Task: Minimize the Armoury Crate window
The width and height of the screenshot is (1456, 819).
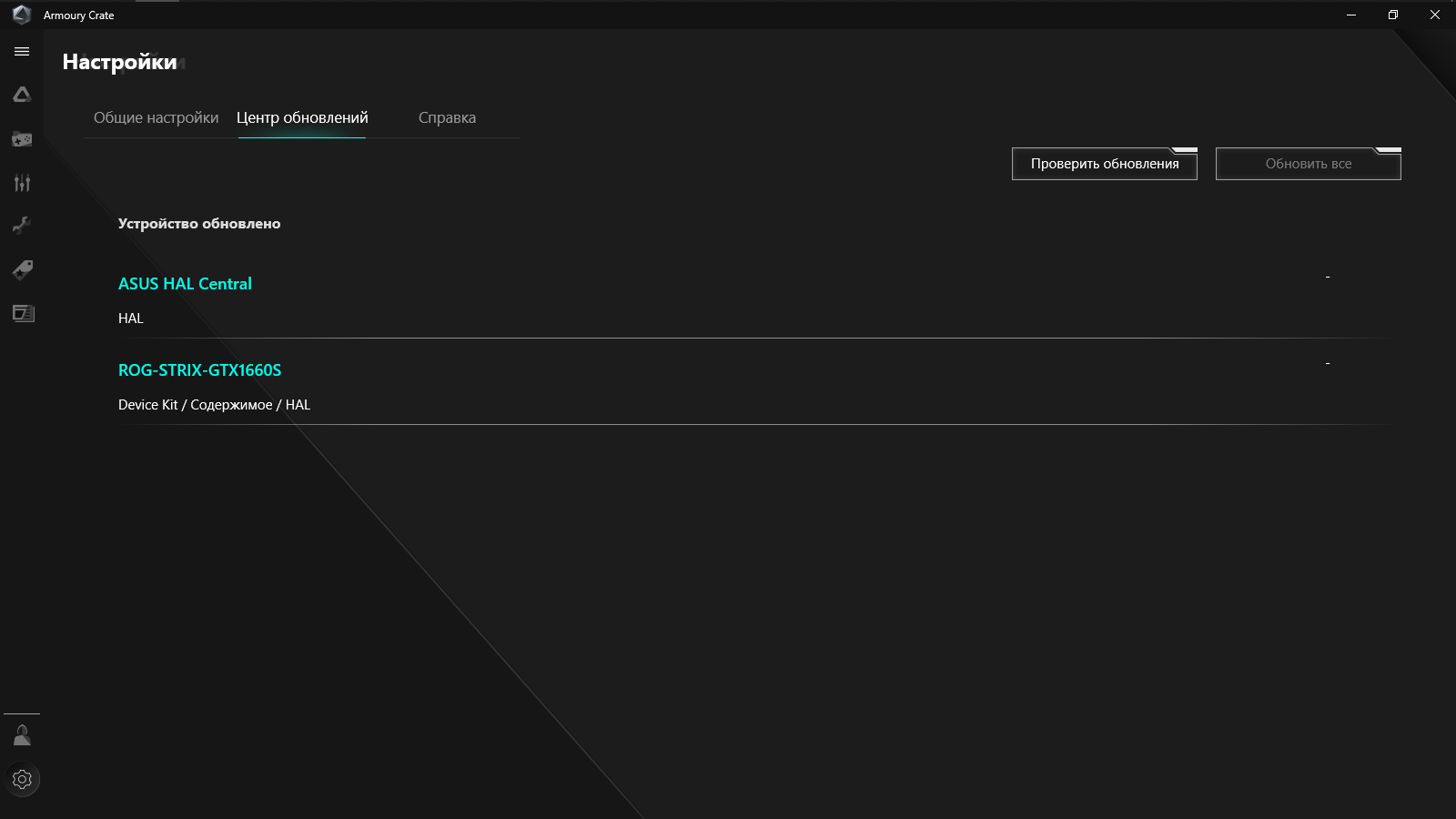Action: [1351, 15]
